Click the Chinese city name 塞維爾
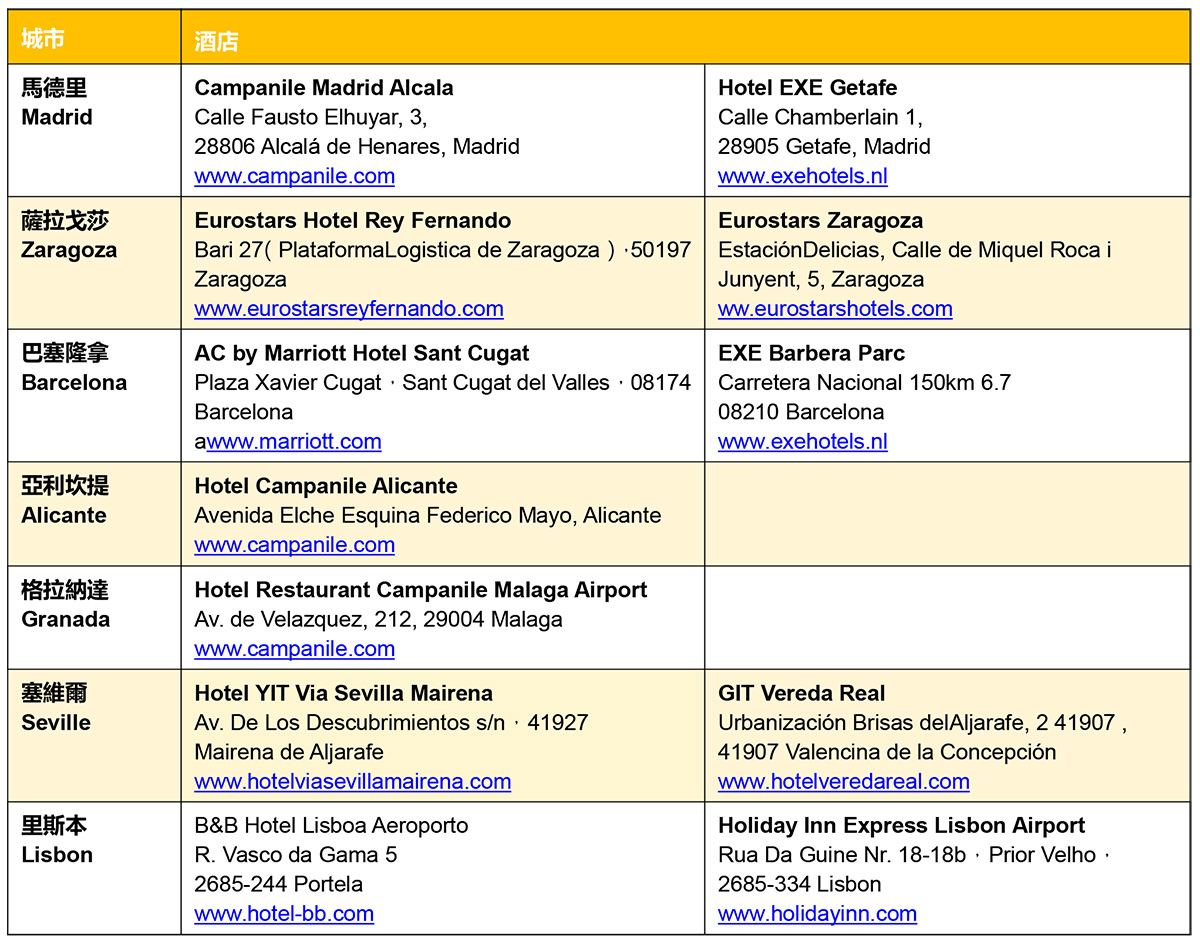Image resolution: width=1200 pixels, height=945 pixels. click(x=54, y=693)
